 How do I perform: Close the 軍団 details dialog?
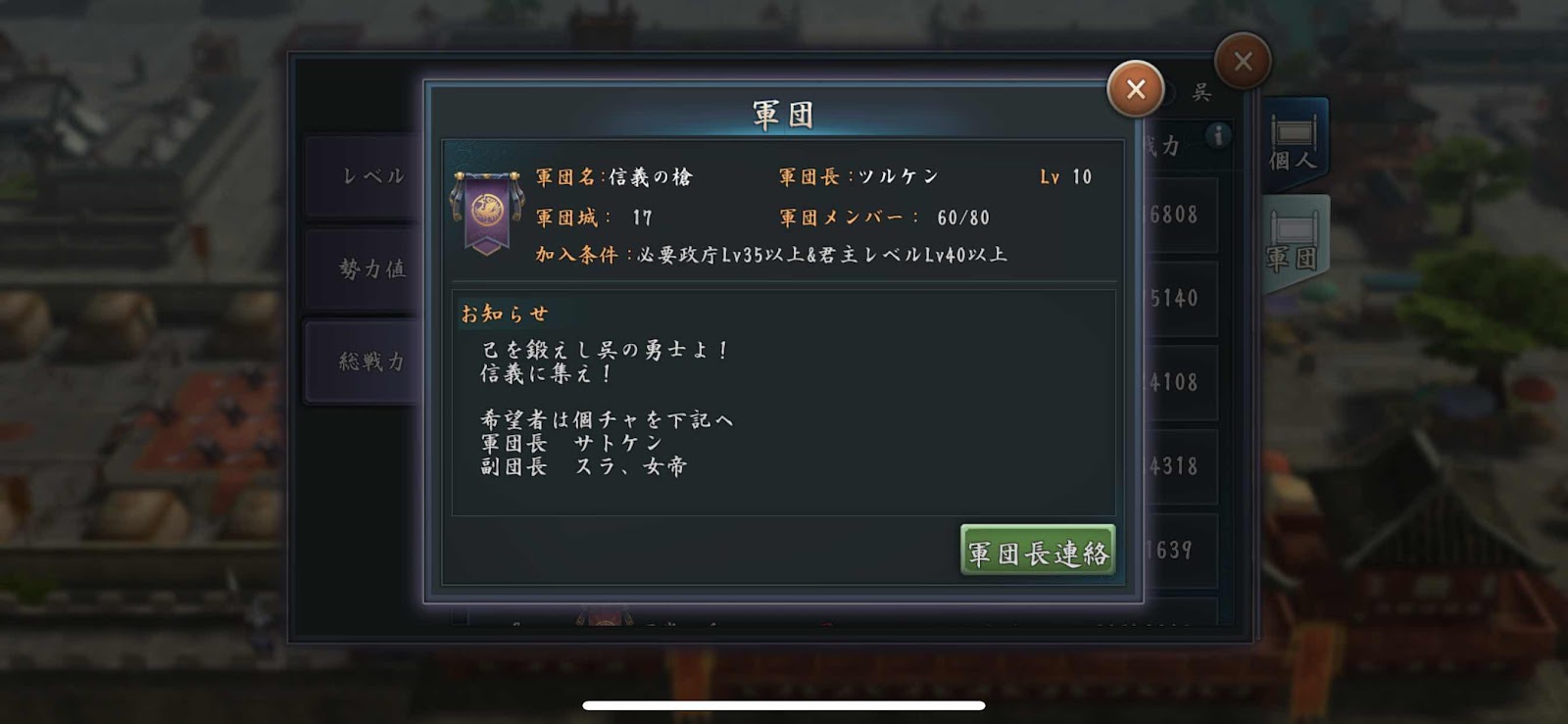(x=1135, y=89)
